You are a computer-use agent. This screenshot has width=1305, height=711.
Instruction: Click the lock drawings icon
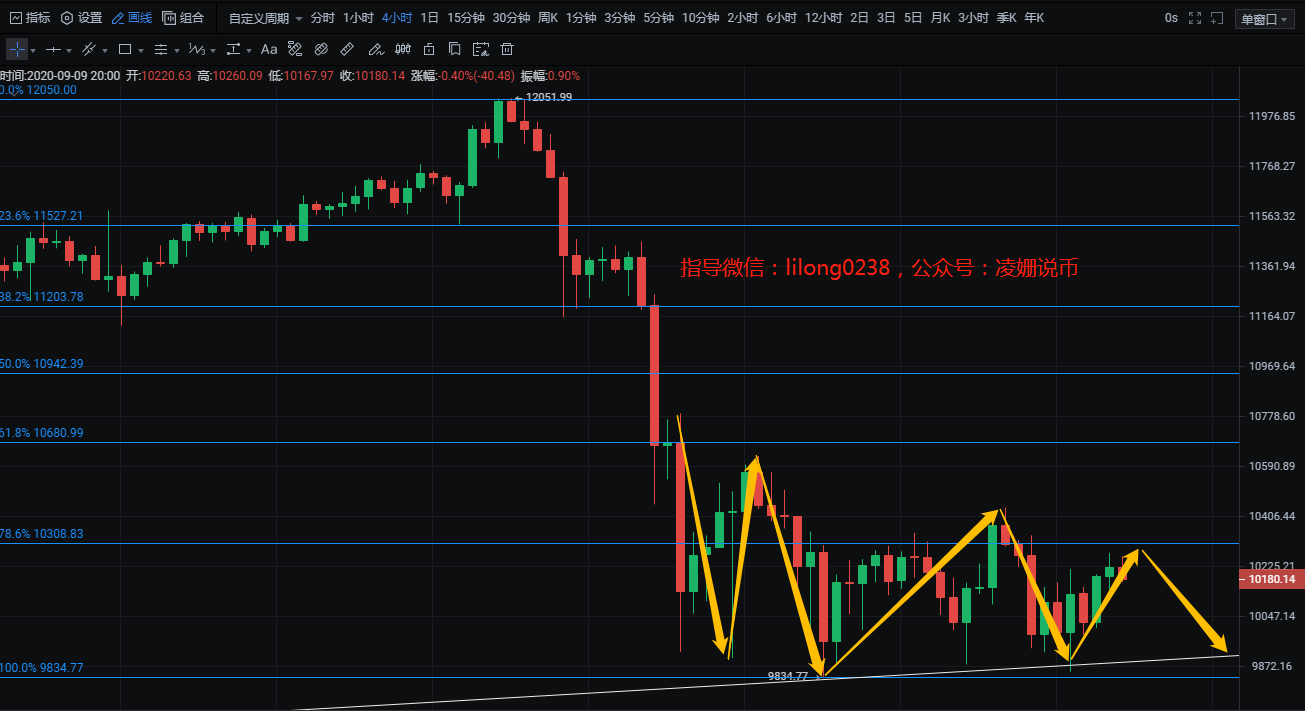click(429, 49)
